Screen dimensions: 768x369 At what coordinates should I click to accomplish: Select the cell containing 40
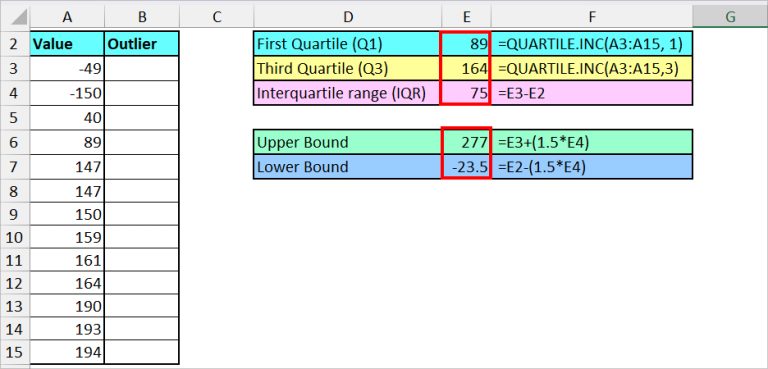pyautogui.click(x=67, y=118)
